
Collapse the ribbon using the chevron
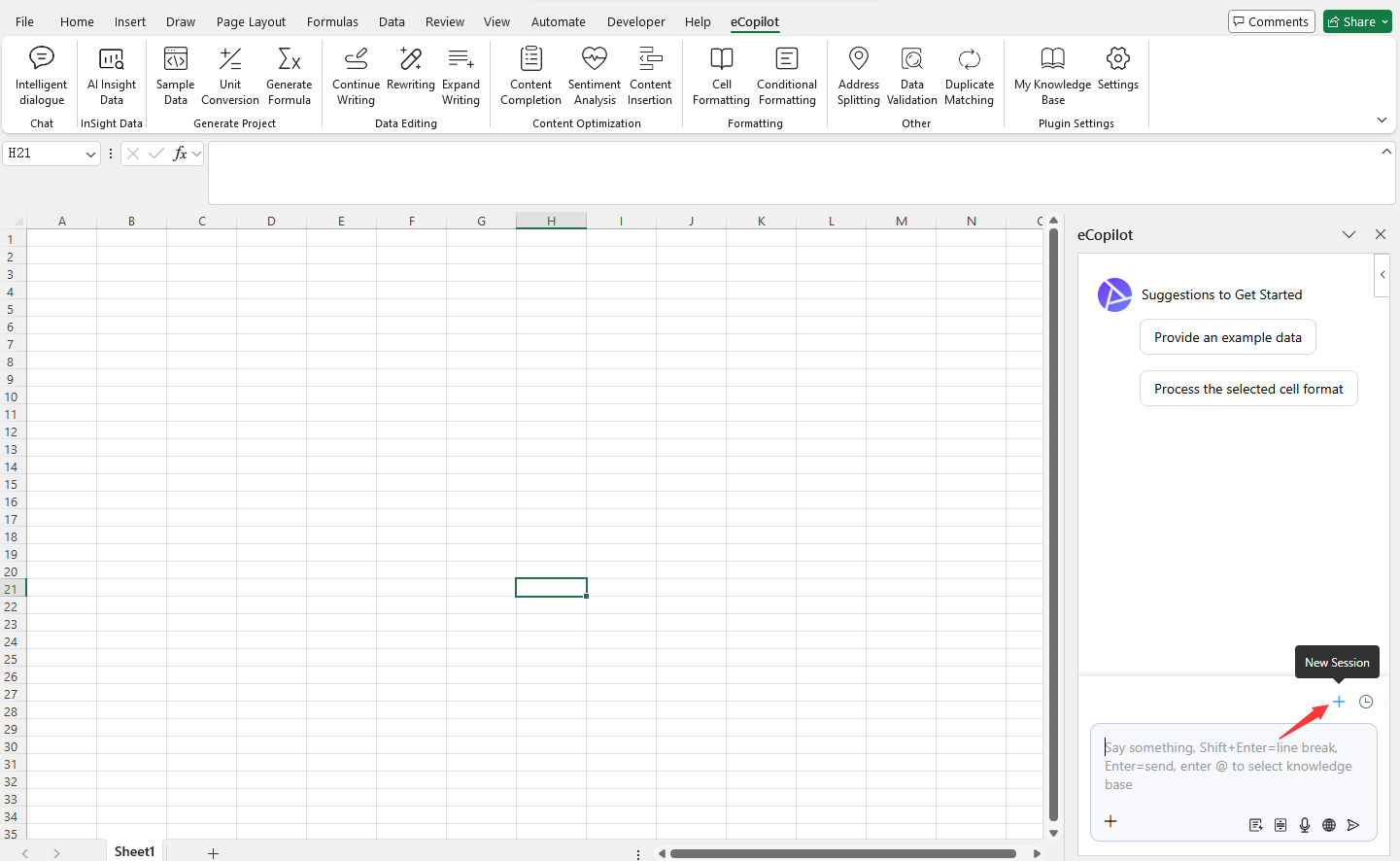click(1382, 120)
